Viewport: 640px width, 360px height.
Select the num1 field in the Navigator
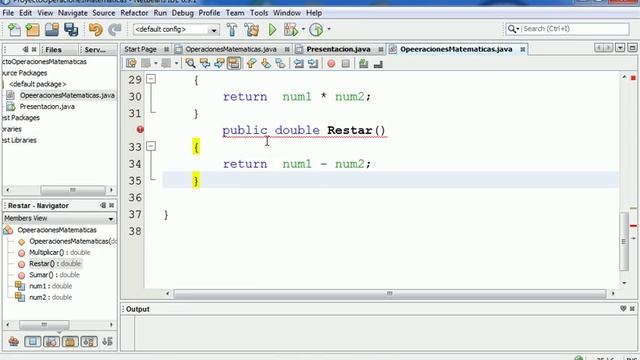pyautogui.click(x=50, y=286)
